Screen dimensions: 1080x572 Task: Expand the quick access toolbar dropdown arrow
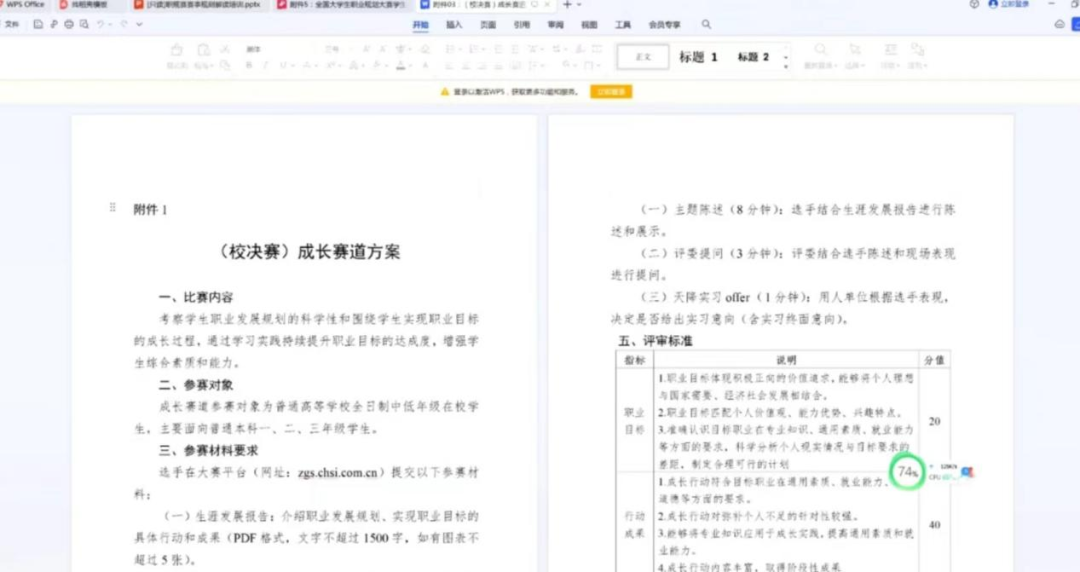tap(139, 24)
